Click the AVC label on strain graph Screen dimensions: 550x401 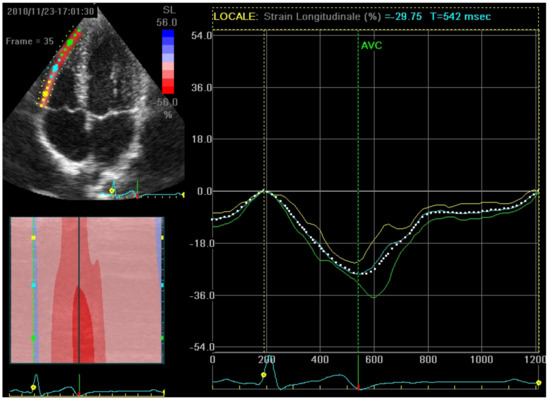click(371, 46)
